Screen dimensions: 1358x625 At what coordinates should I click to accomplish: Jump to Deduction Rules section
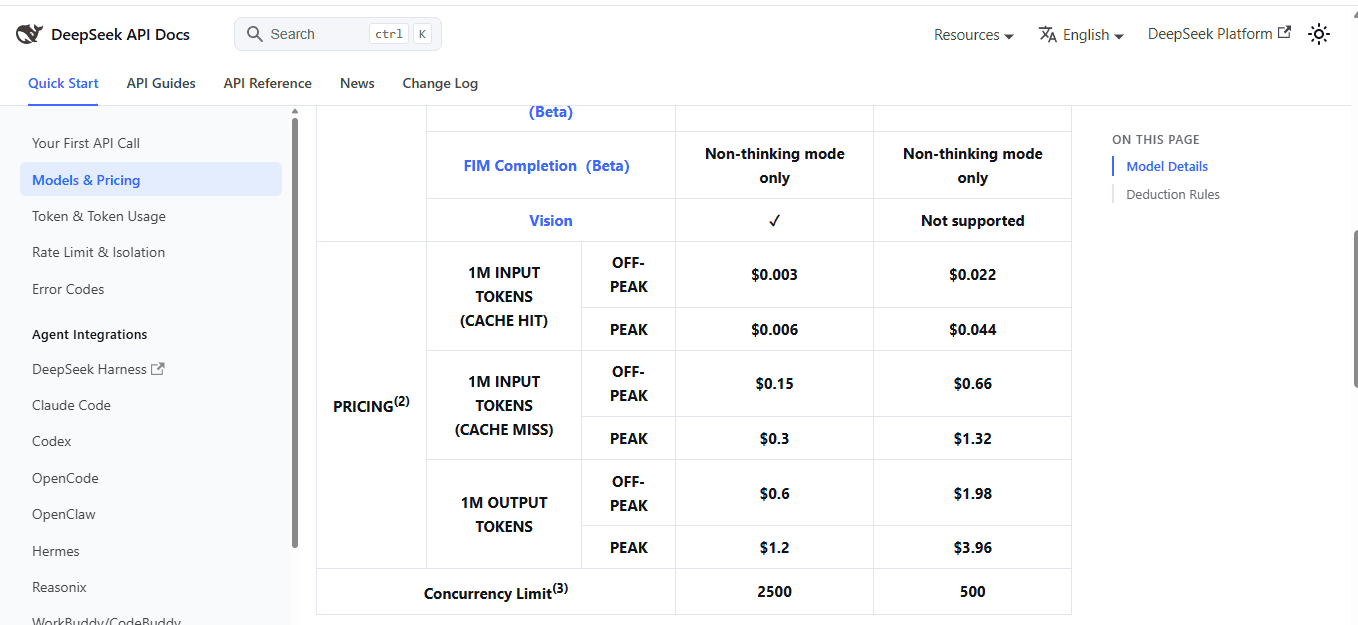(1173, 194)
